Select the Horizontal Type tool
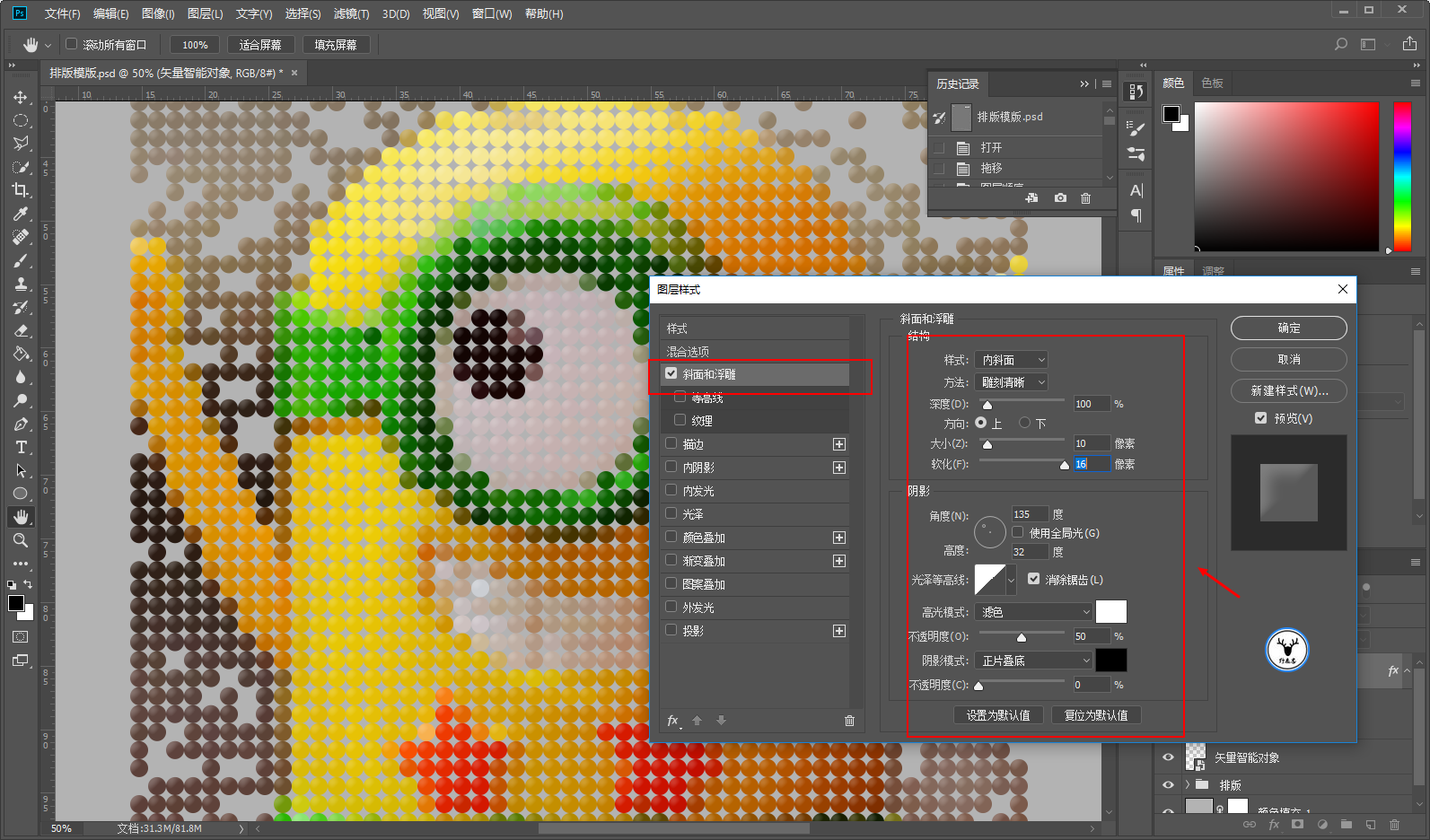 20,447
